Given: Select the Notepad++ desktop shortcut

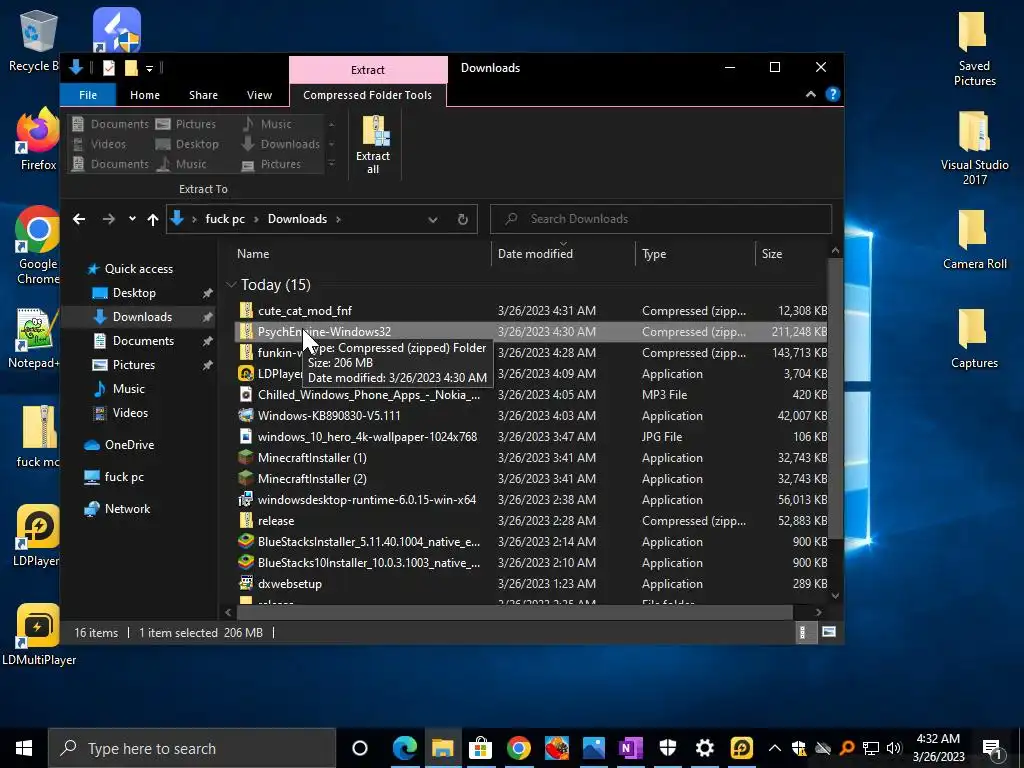Looking at the screenshot, I should [36, 338].
